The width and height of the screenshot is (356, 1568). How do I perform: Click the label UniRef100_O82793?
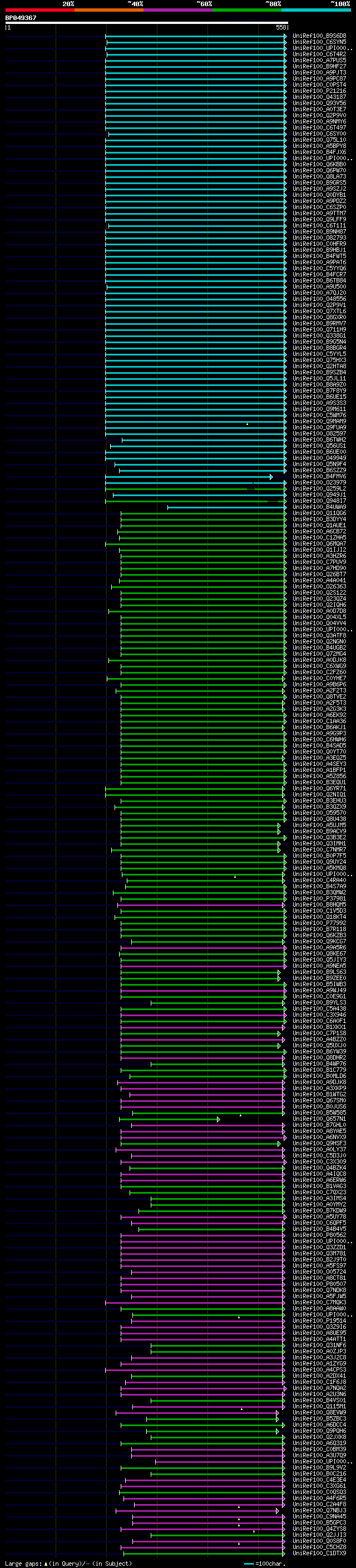319,238
